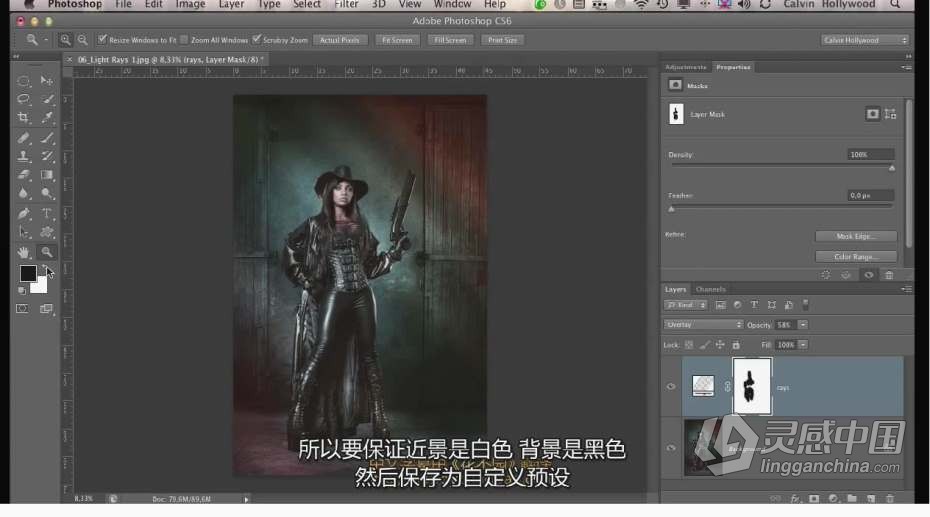This screenshot has width=930, height=517.
Task: Toggle Quick Mask mode
Action: [22, 309]
